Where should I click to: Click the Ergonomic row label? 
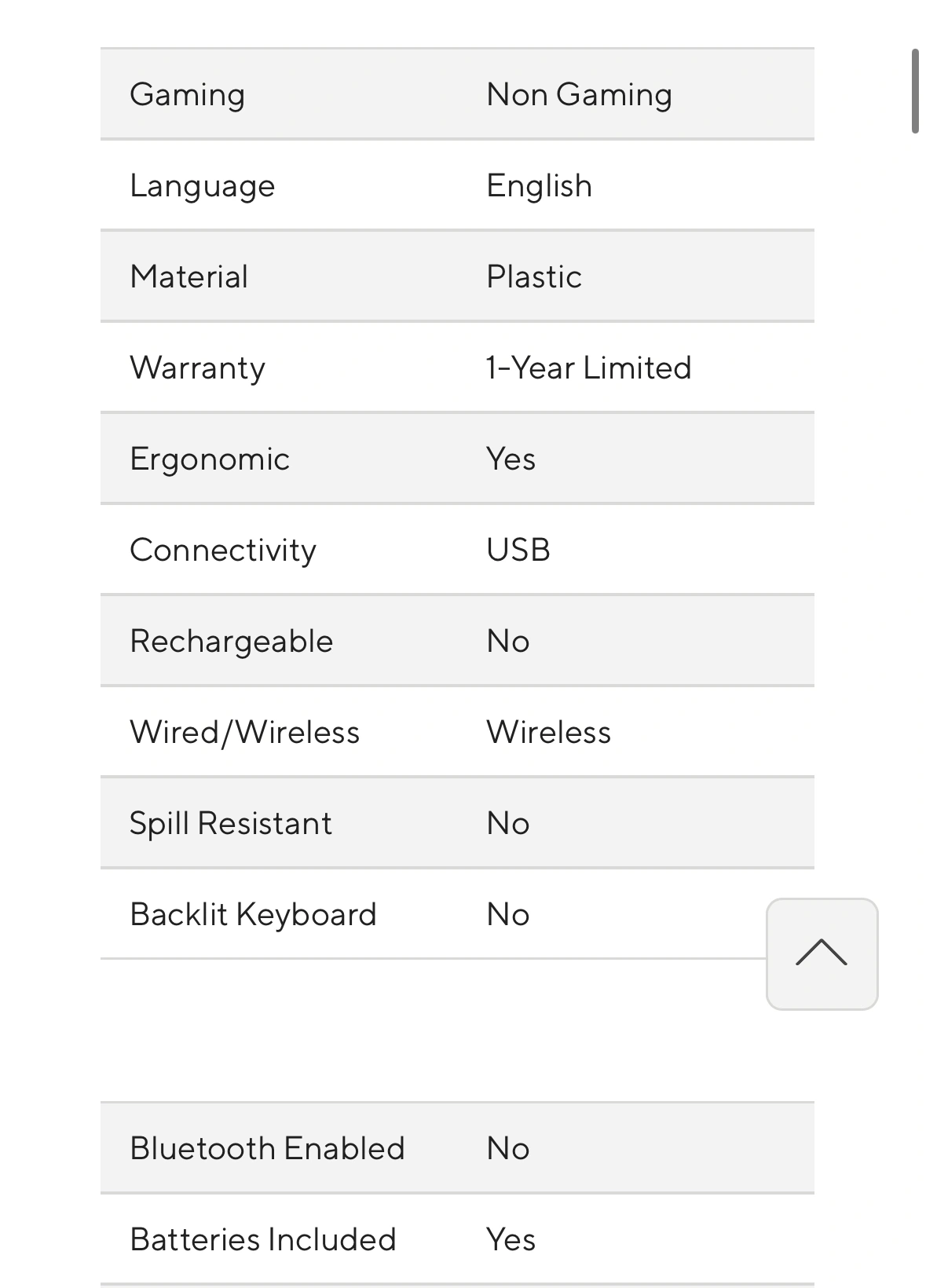[210, 459]
